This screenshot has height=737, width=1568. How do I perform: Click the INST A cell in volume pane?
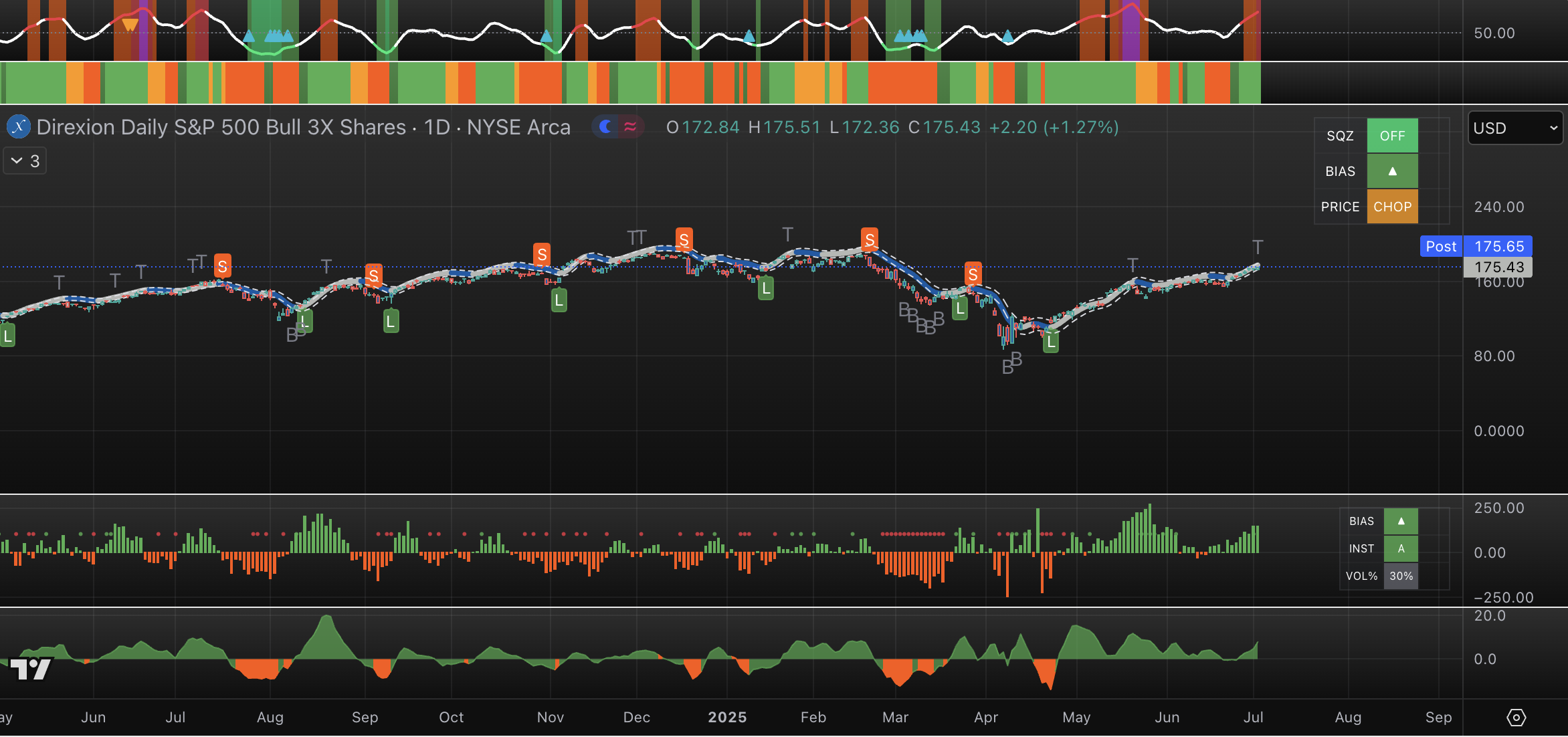tap(1401, 548)
